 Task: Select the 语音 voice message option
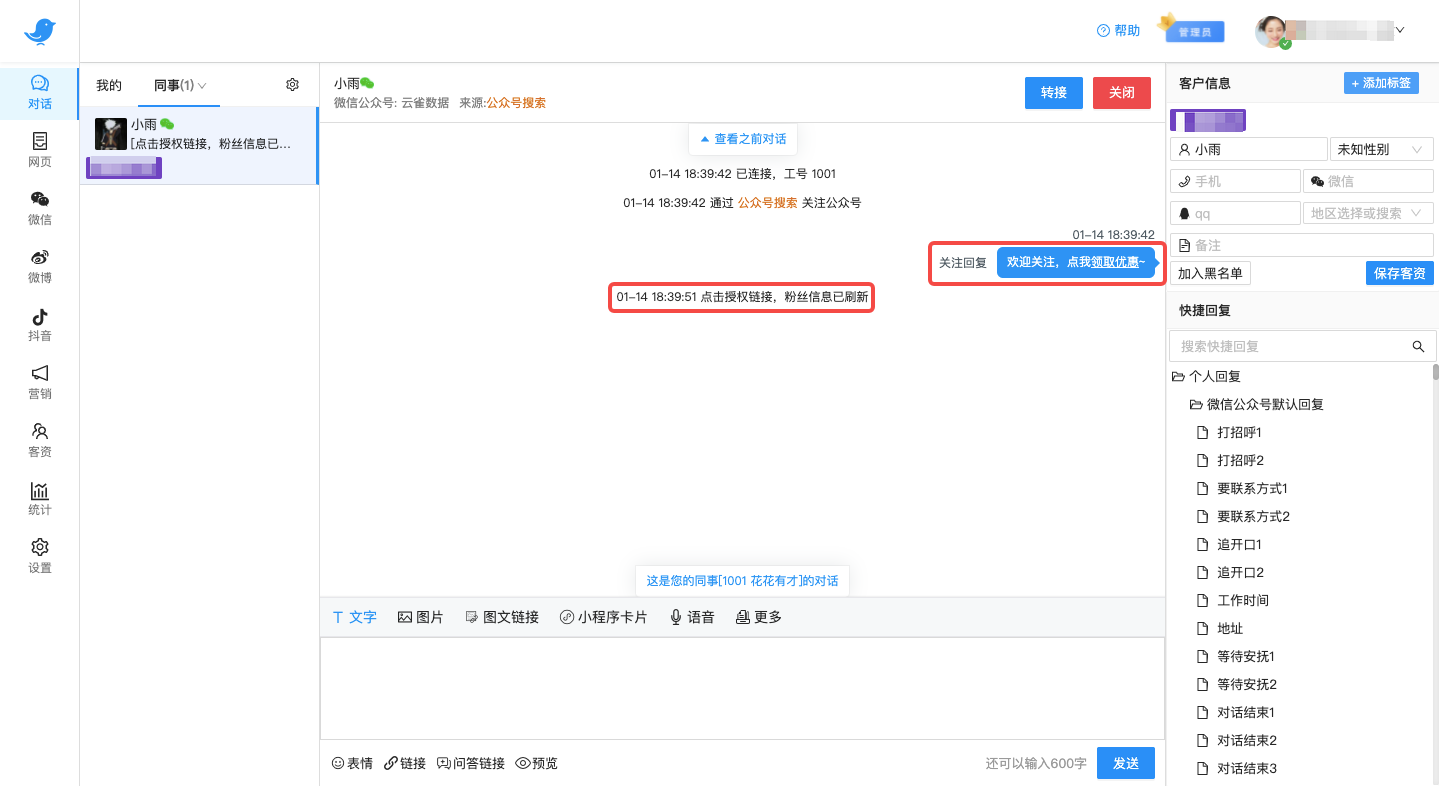pyautogui.click(x=692, y=617)
